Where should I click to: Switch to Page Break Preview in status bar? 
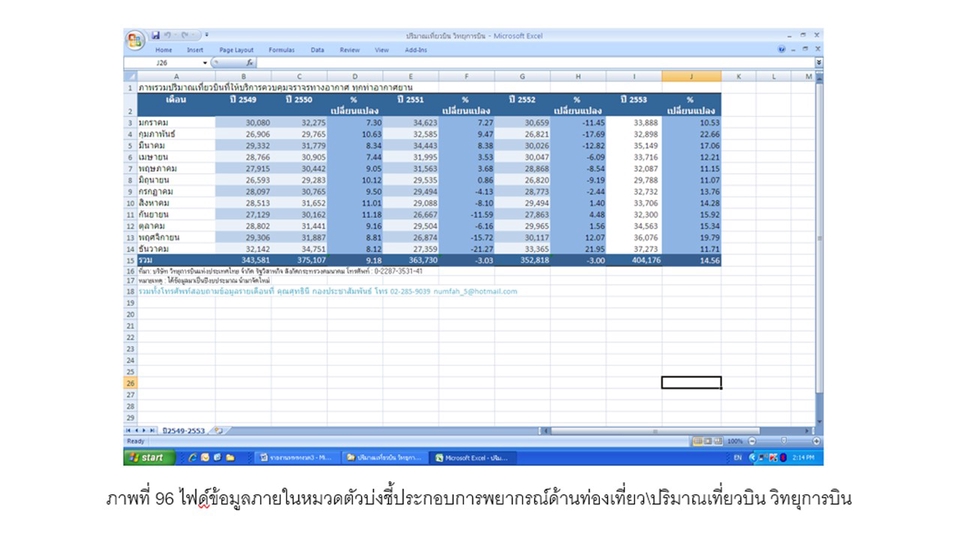pos(718,441)
